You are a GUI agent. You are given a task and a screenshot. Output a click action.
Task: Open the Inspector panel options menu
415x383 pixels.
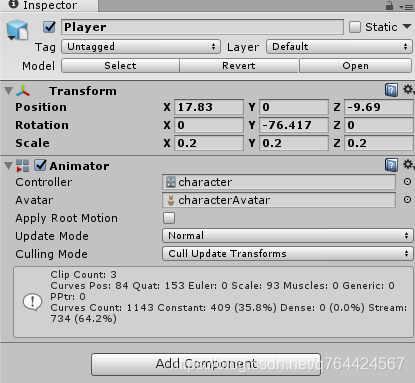(x=406, y=7)
